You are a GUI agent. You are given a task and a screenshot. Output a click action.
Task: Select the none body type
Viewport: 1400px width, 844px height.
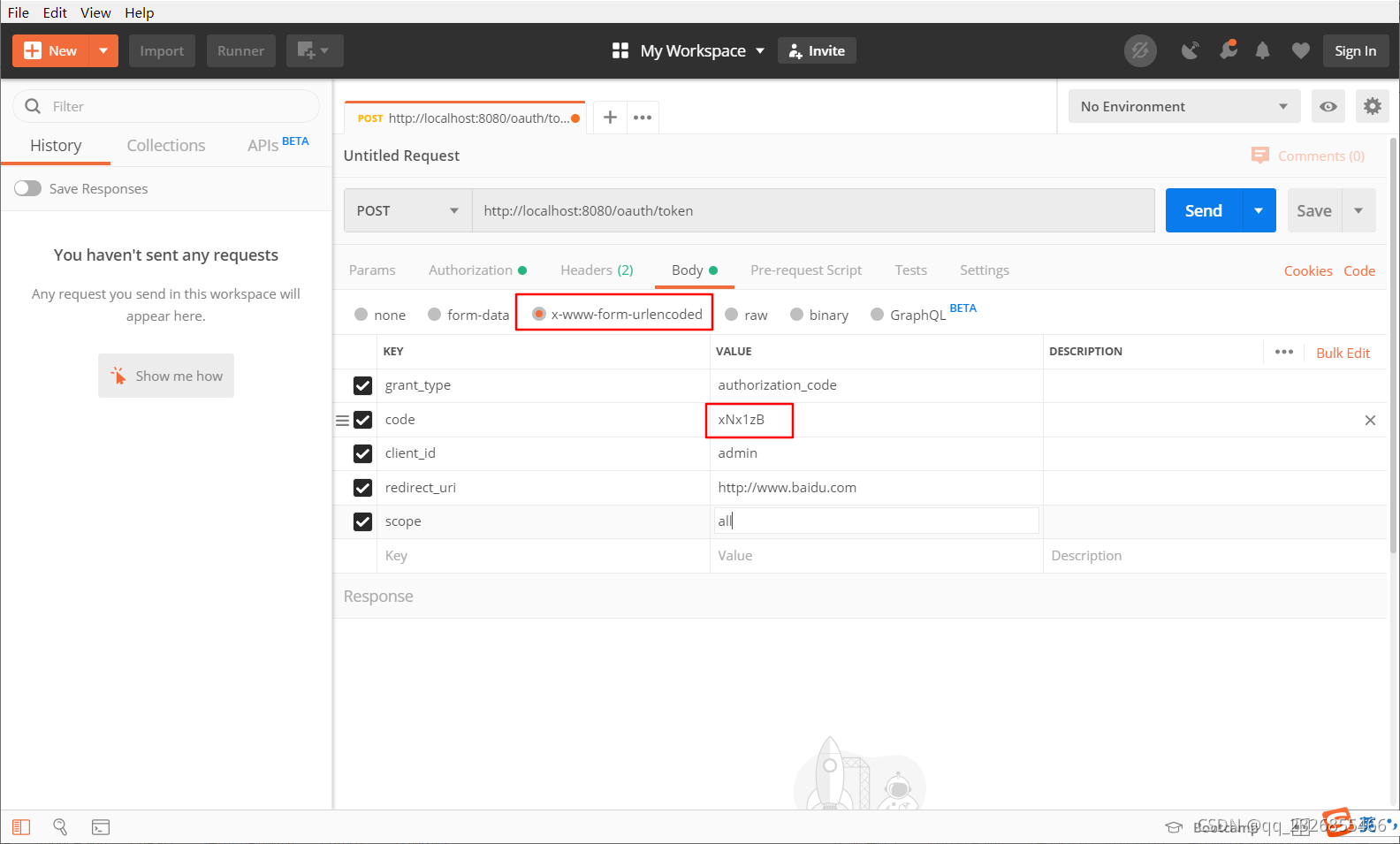pyautogui.click(x=361, y=315)
